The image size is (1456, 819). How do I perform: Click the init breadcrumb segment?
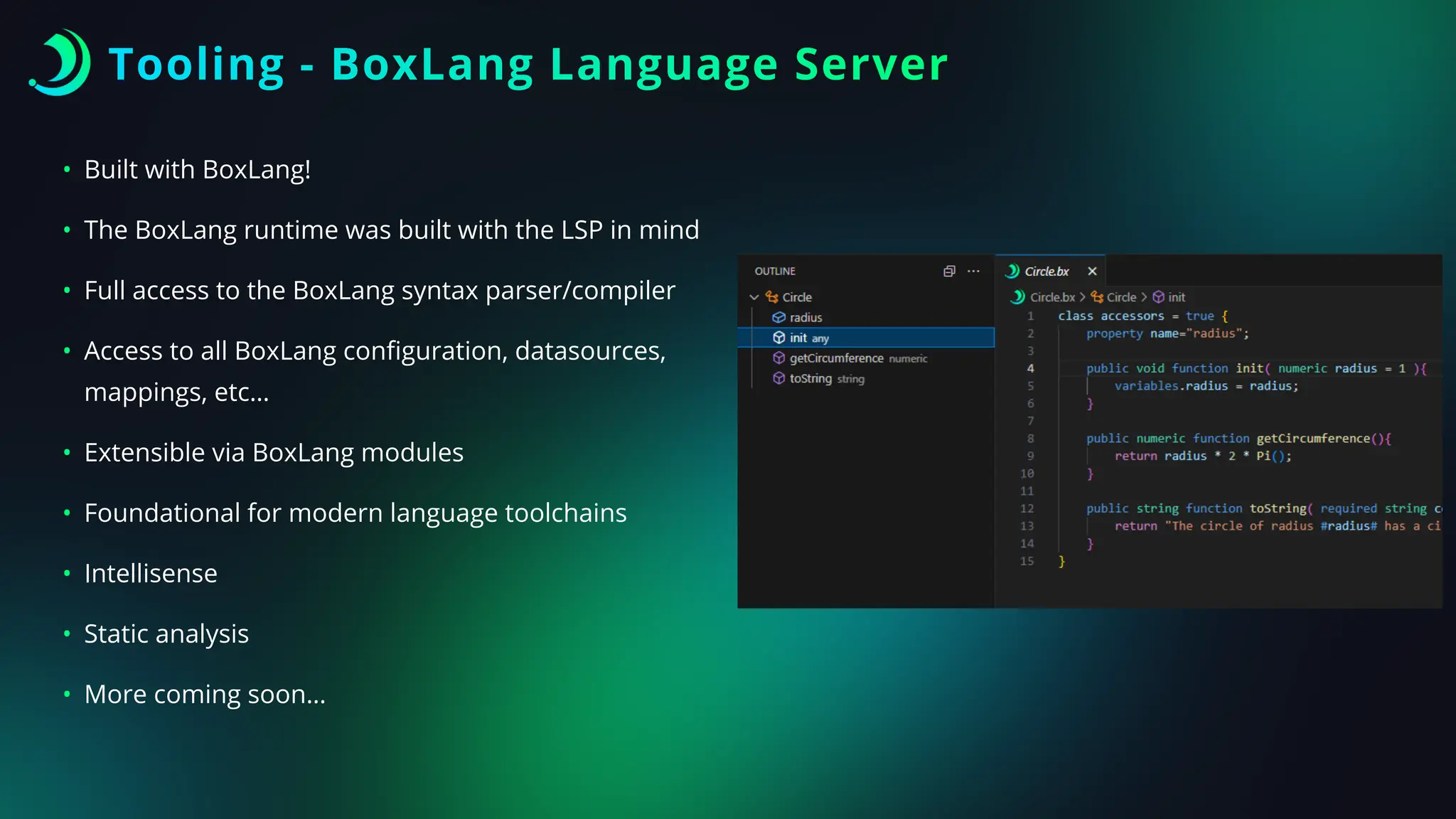click(x=1177, y=297)
